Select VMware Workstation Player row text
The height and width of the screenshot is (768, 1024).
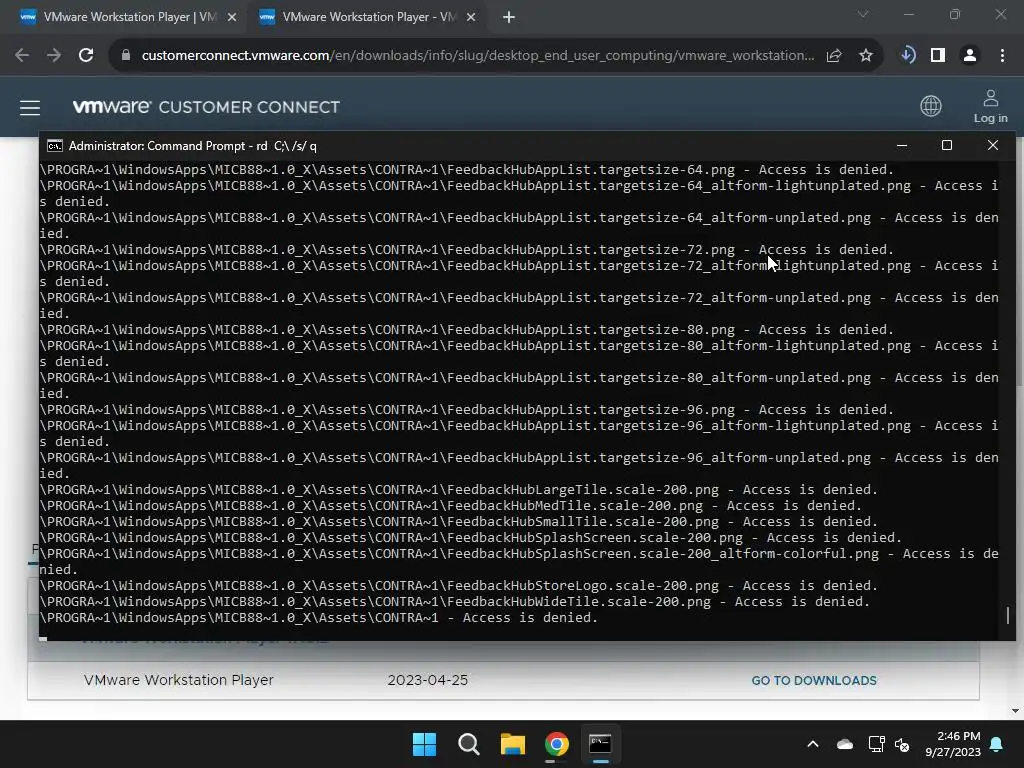click(x=178, y=680)
